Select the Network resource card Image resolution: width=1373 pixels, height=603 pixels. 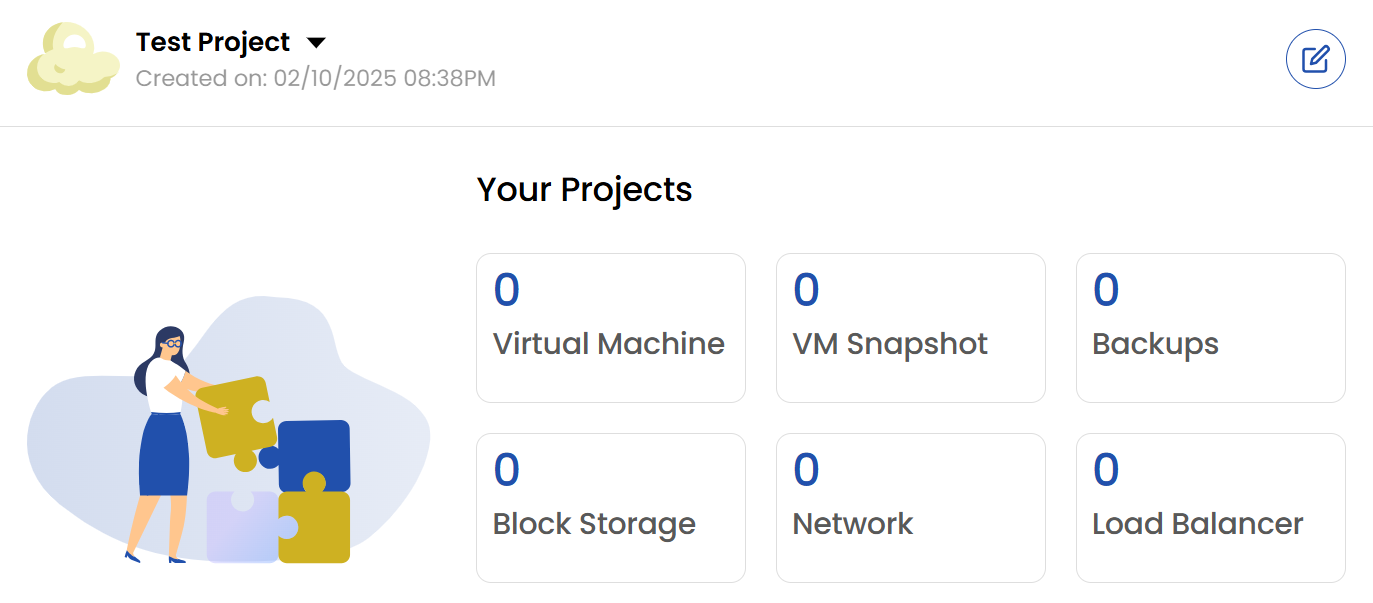click(910, 508)
